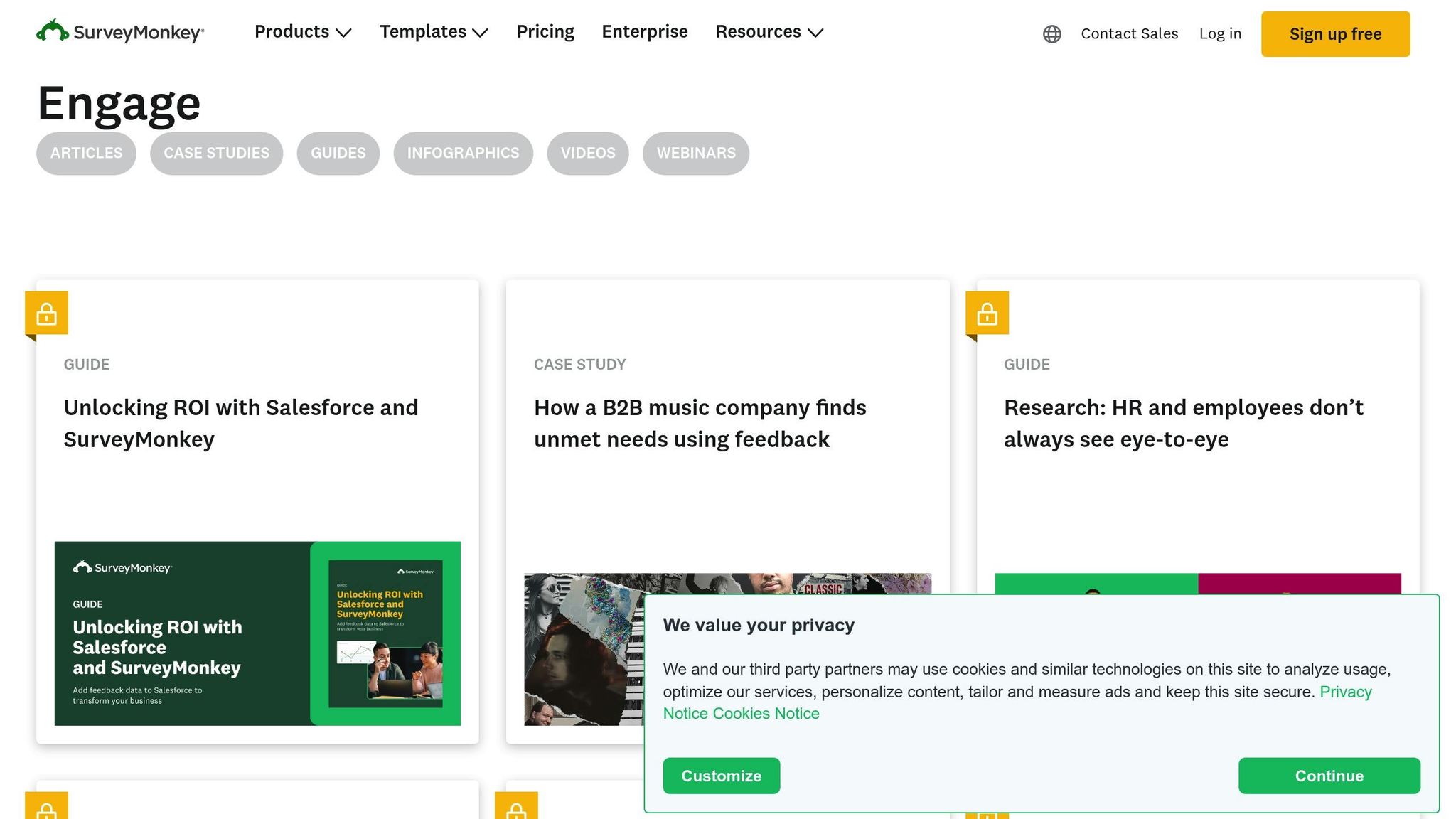Click Log in link
The image size is (1456, 819).
(x=1220, y=33)
